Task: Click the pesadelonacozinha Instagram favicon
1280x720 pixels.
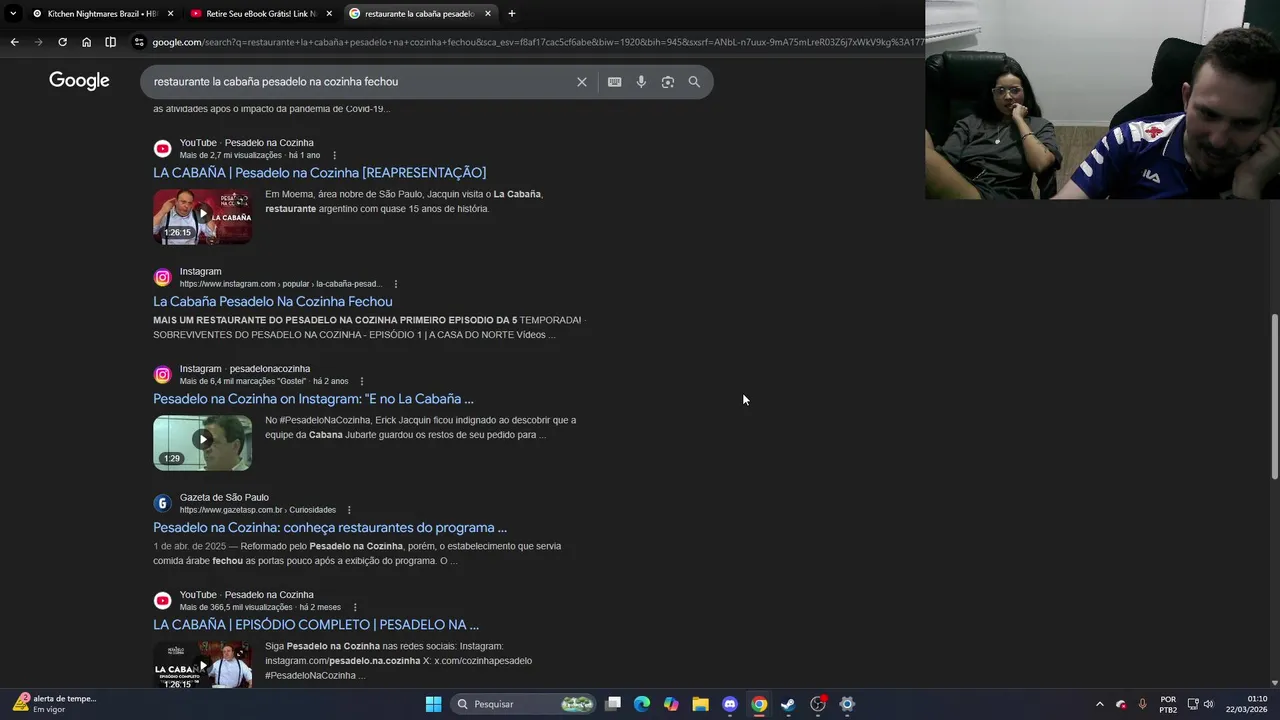Action: [162, 375]
